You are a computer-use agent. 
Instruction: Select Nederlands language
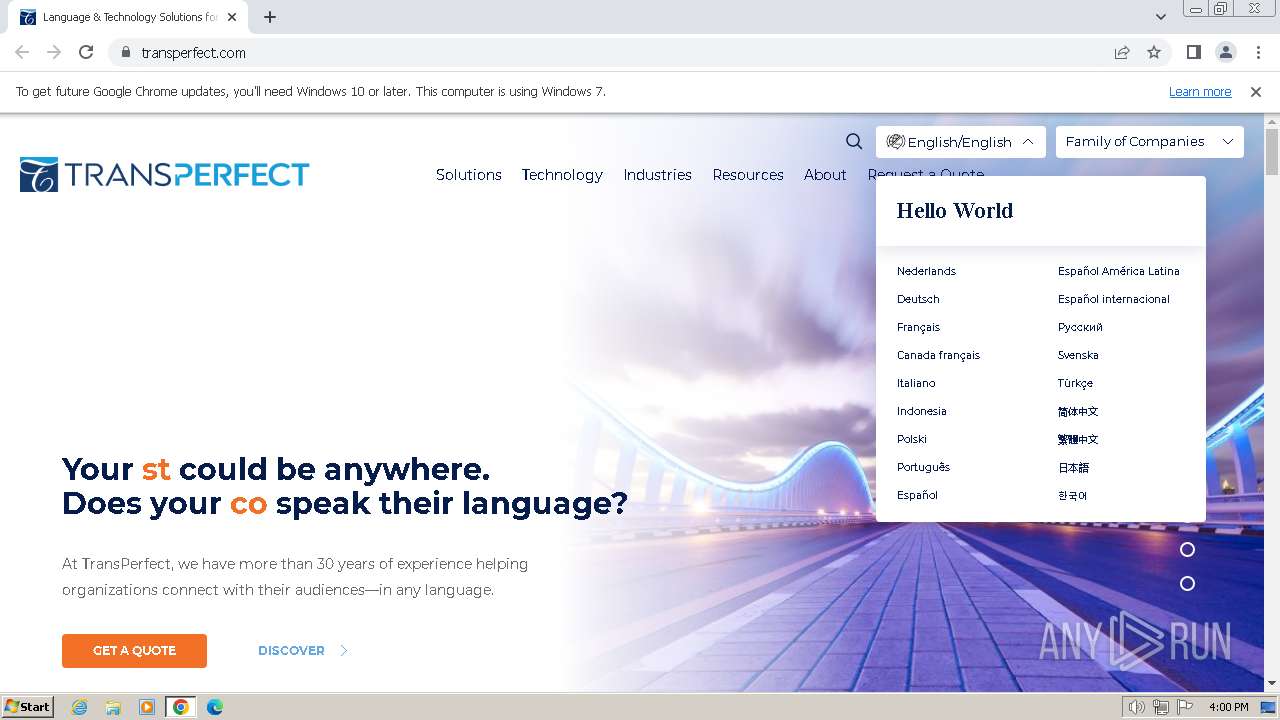point(926,271)
